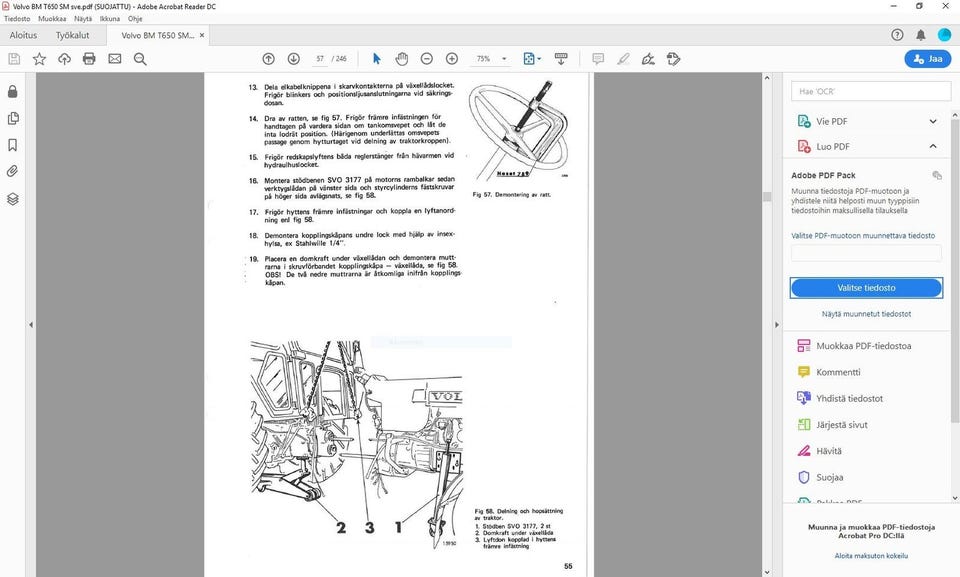Open the layers panel in left sidebar

(x=13, y=198)
